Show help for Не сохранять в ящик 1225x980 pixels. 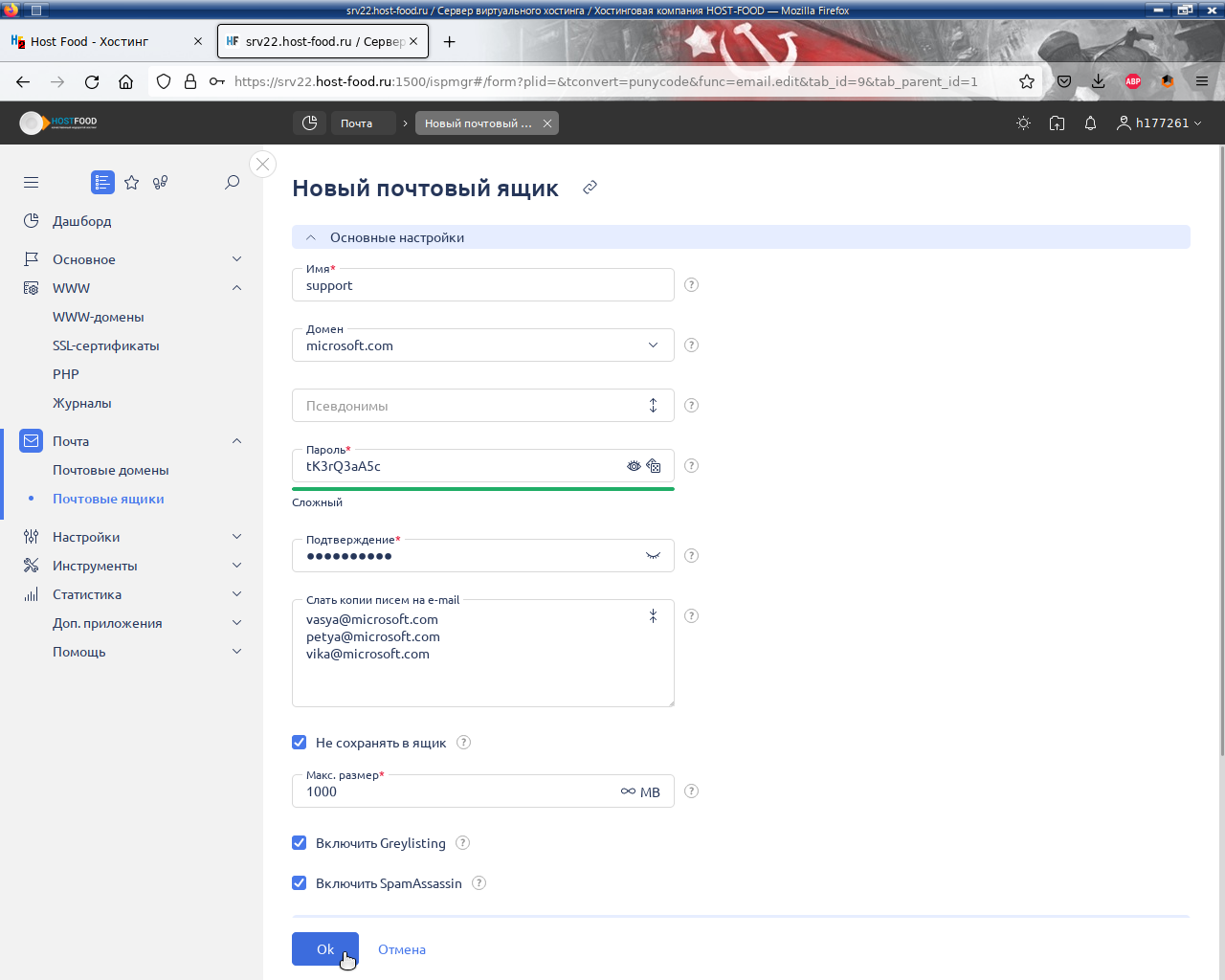click(464, 743)
